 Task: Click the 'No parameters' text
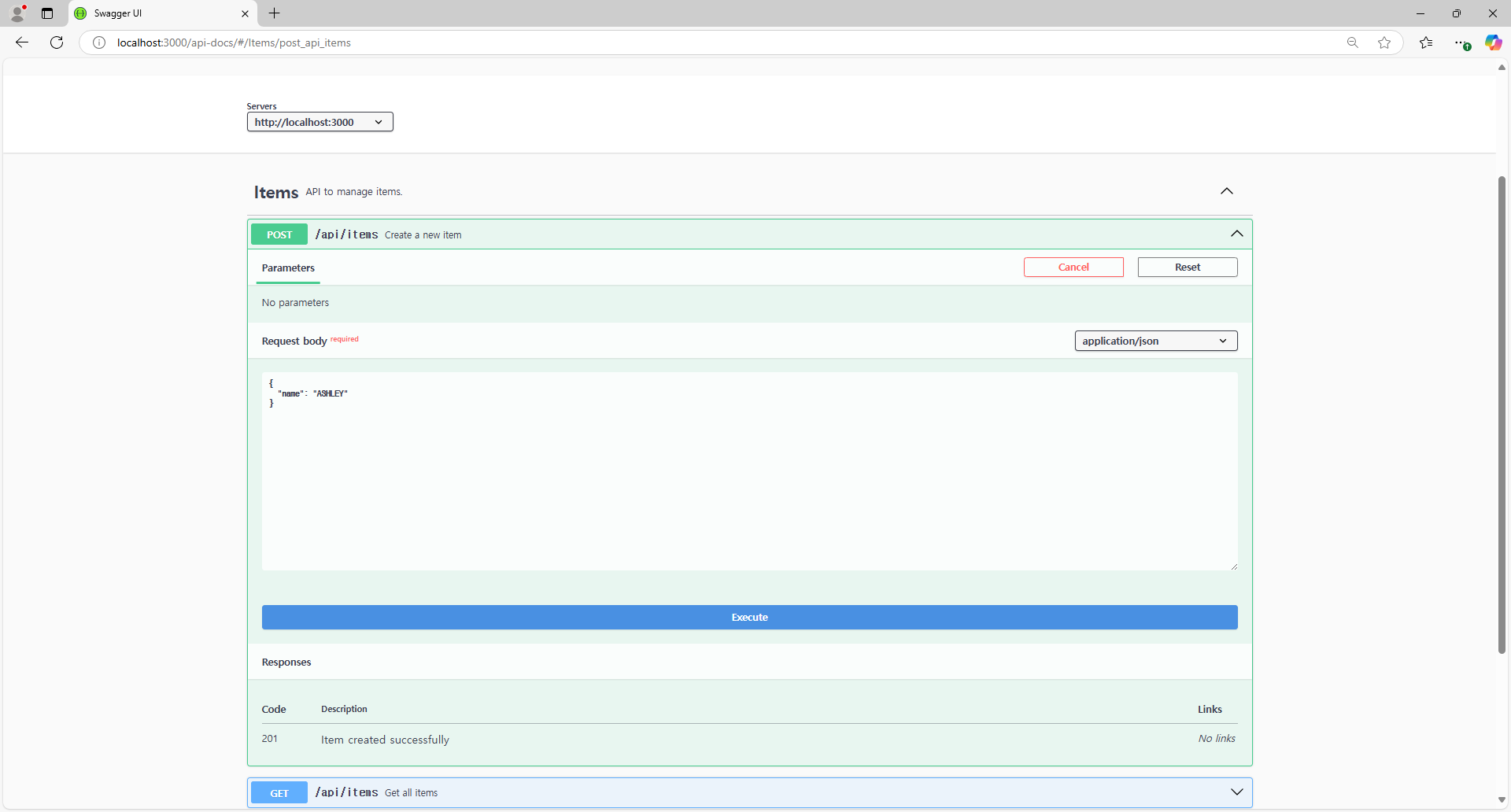click(x=295, y=303)
